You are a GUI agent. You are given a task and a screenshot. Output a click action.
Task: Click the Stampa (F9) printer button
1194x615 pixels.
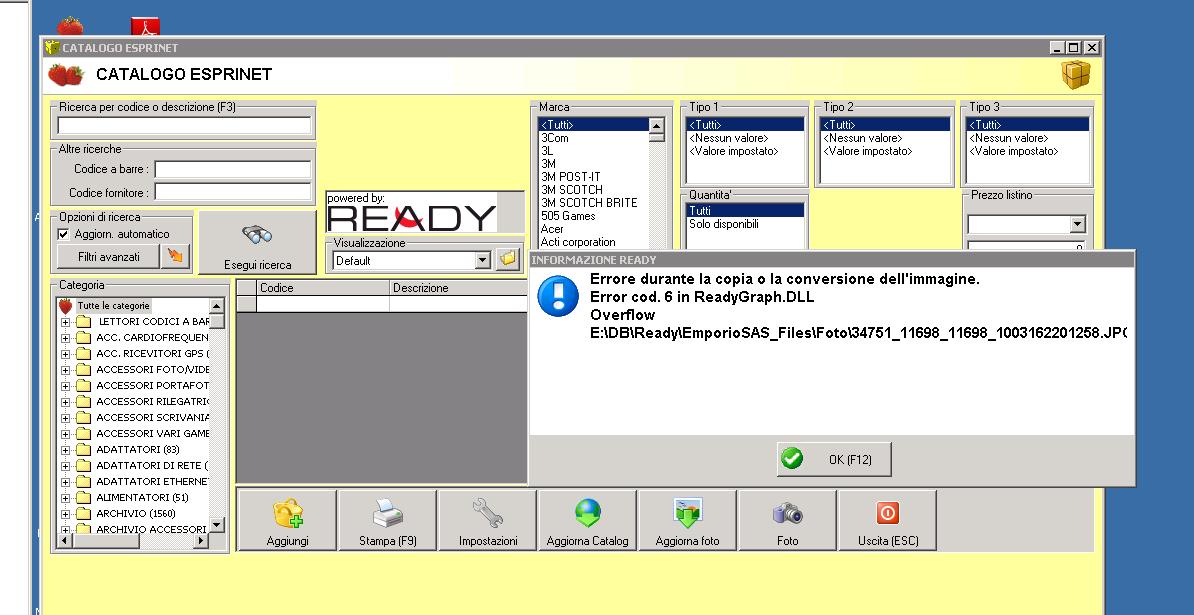[388, 521]
